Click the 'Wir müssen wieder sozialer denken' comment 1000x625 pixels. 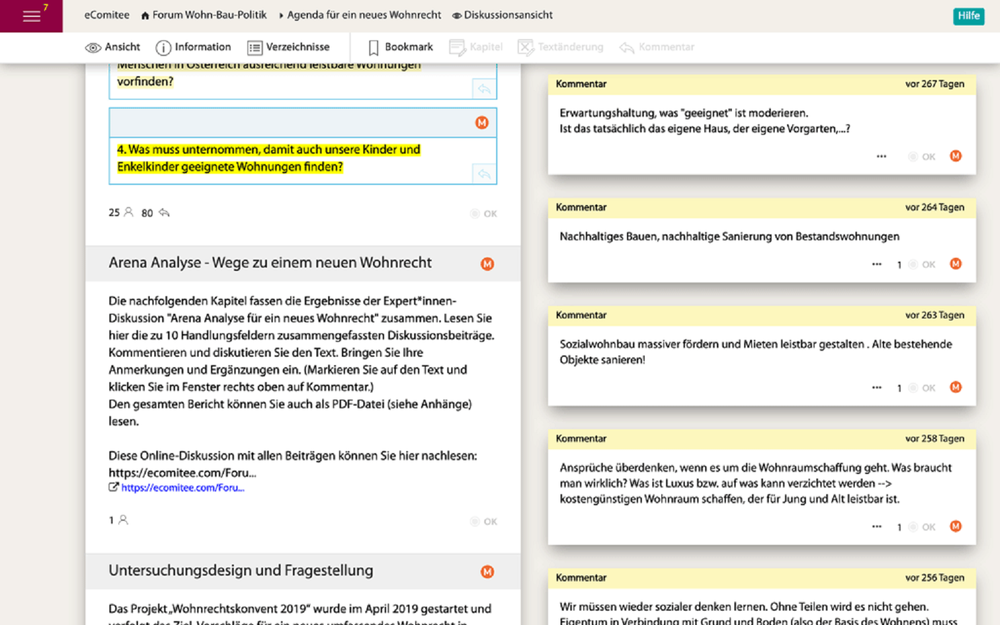(759, 614)
